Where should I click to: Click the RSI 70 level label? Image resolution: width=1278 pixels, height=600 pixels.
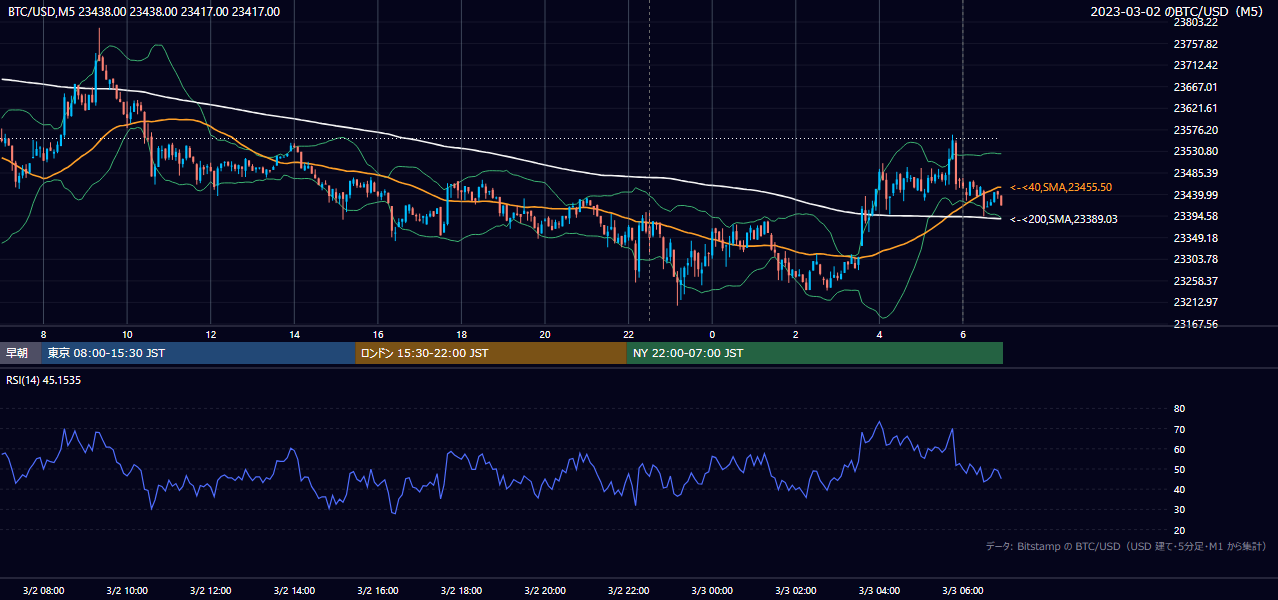click(1179, 429)
